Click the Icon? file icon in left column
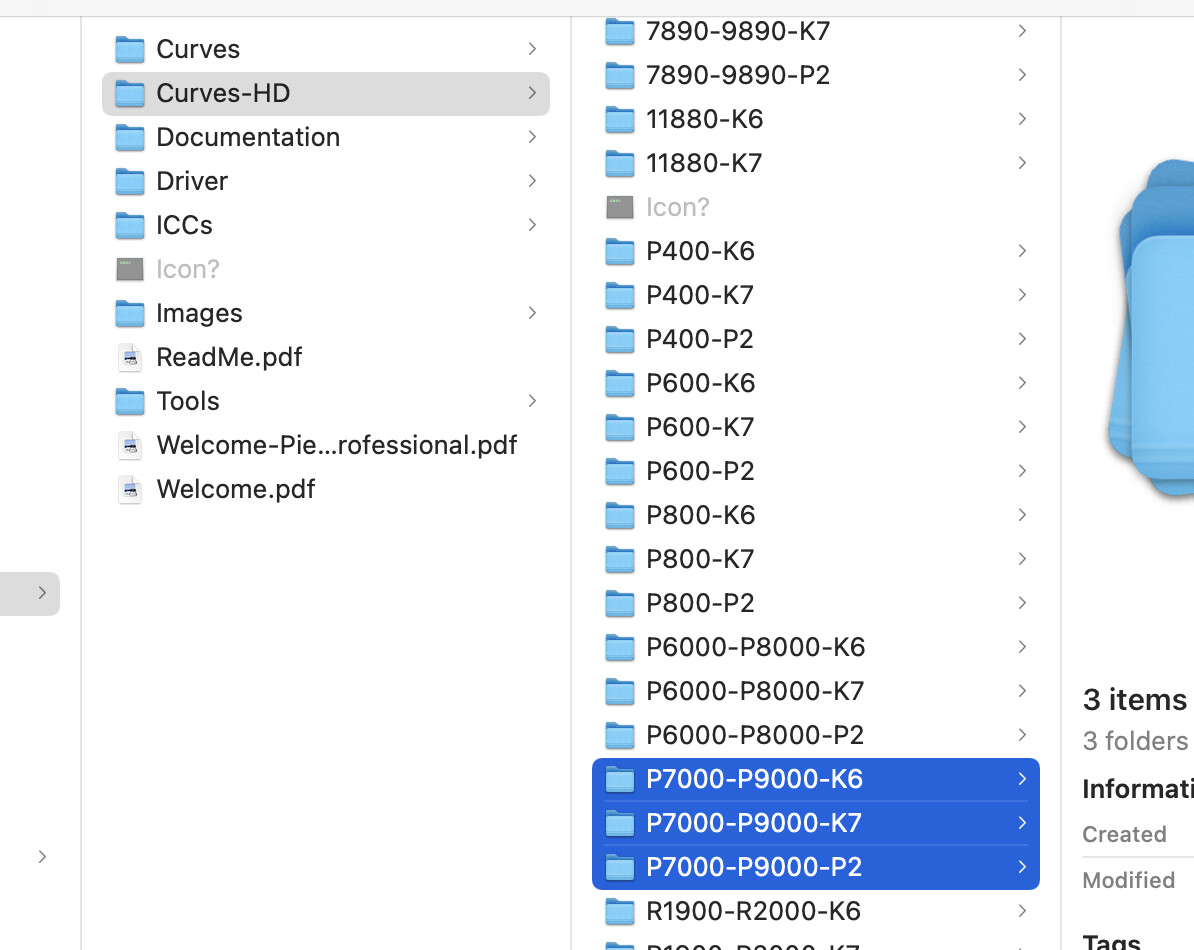 (x=129, y=269)
